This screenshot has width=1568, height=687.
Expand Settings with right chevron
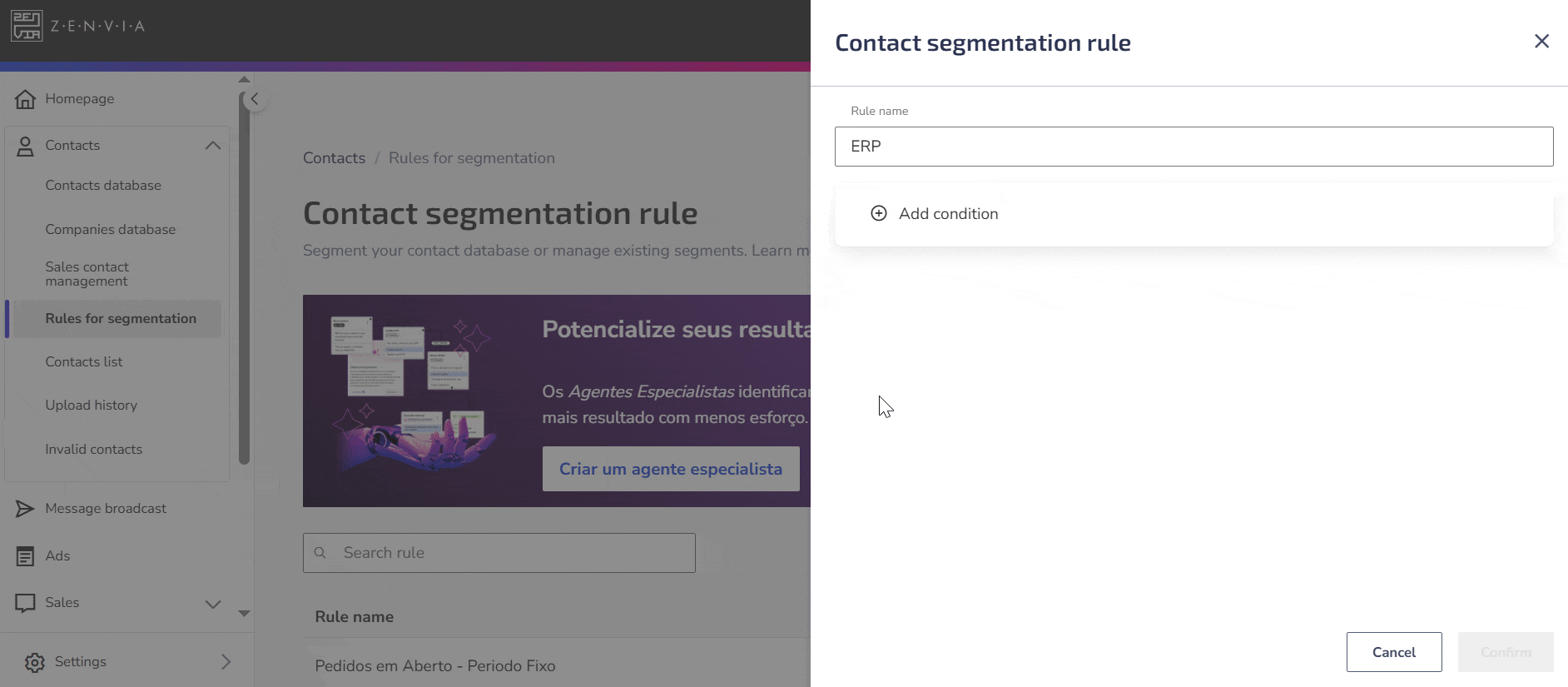coord(226,661)
